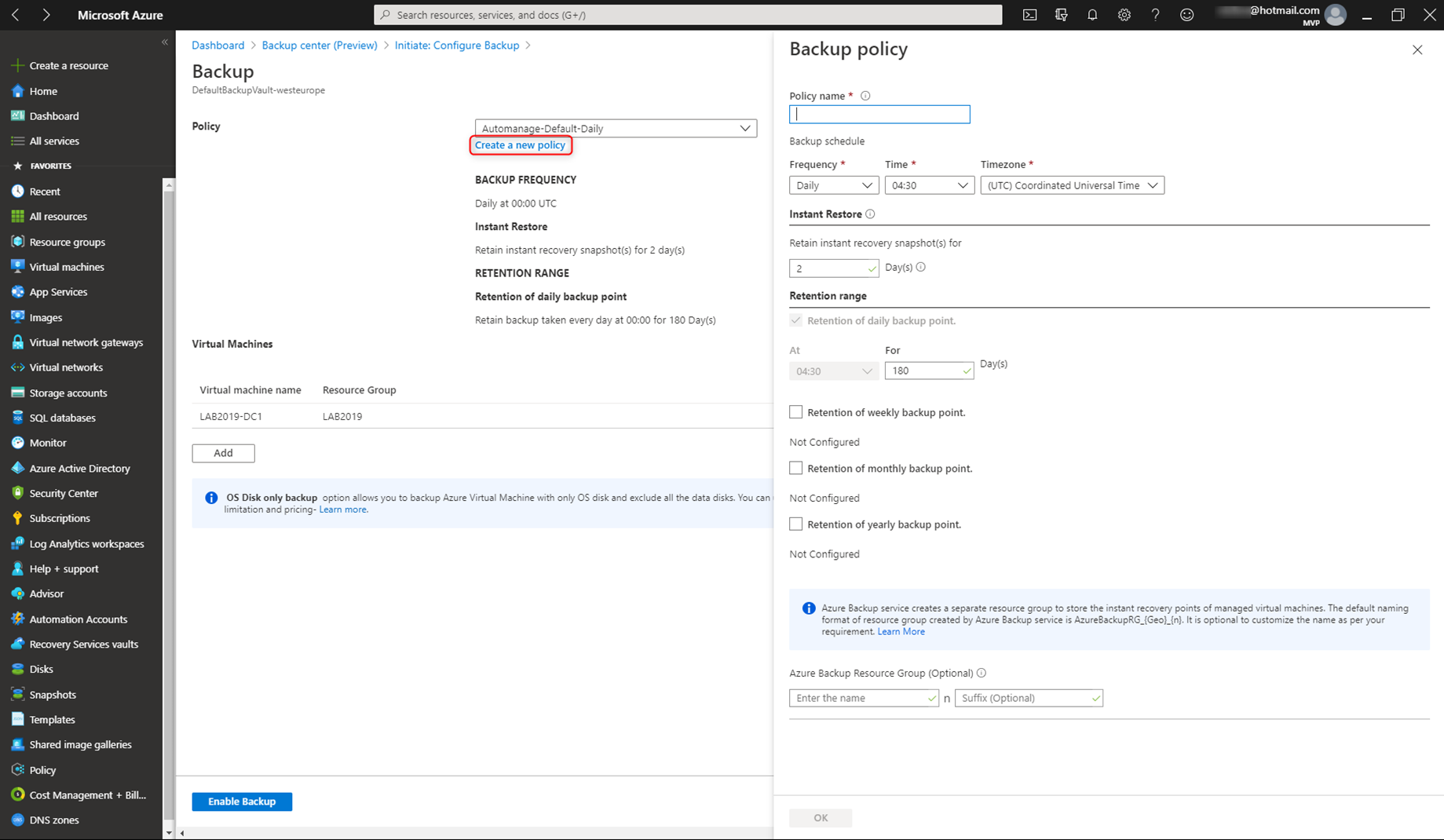1444x840 pixels.
Task: Click Initiate: Configure Backup breadcrumb
Action: [457, 46]
